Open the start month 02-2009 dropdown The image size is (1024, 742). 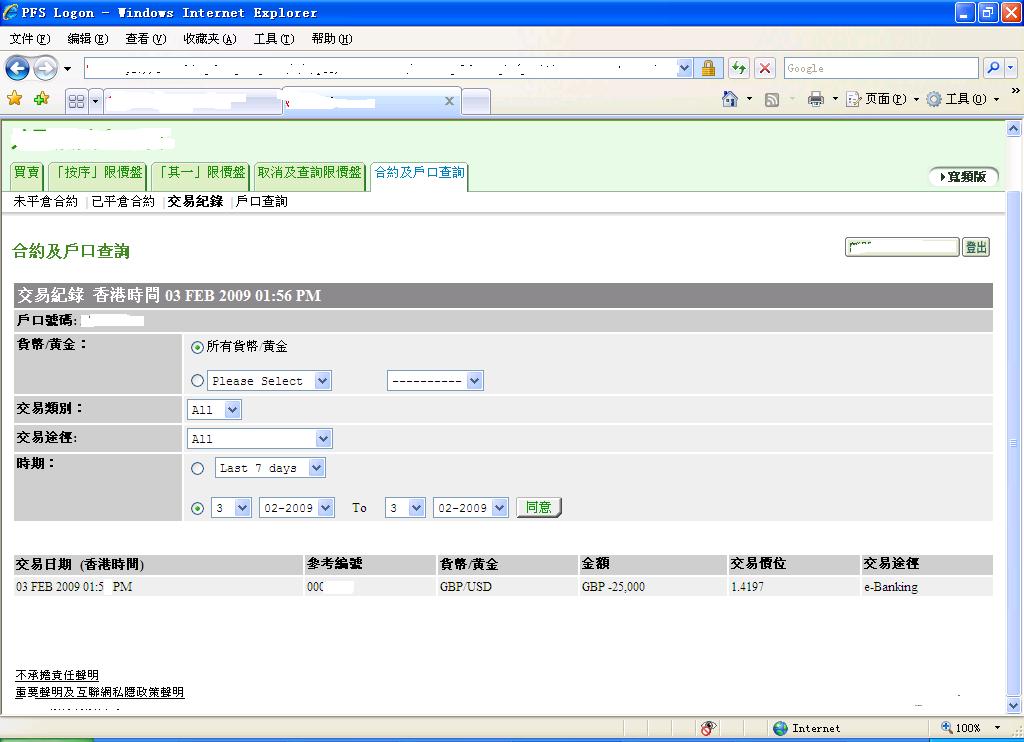pos(297,508)
